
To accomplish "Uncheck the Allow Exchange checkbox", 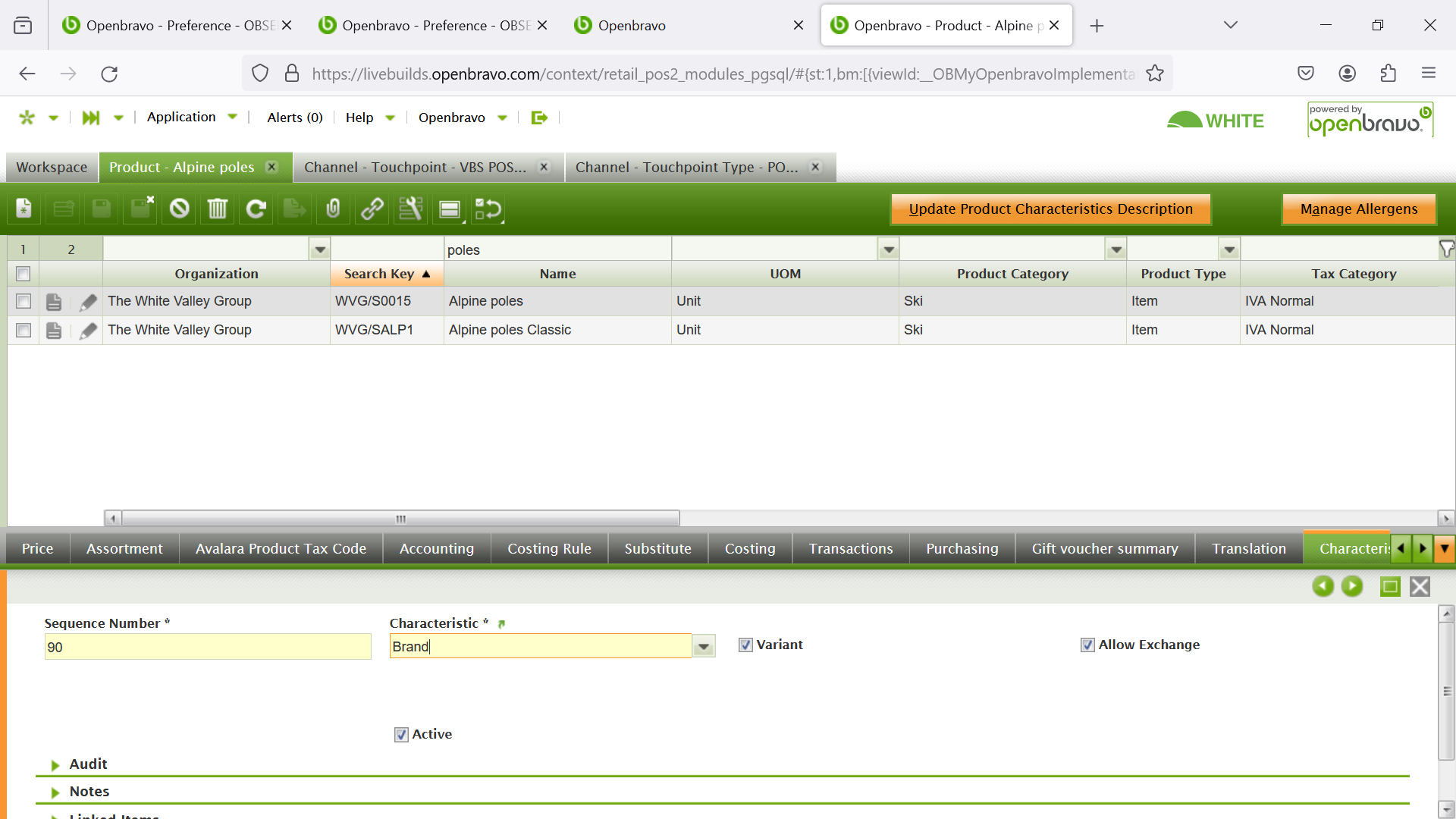I will click(x=1087, y=645).
